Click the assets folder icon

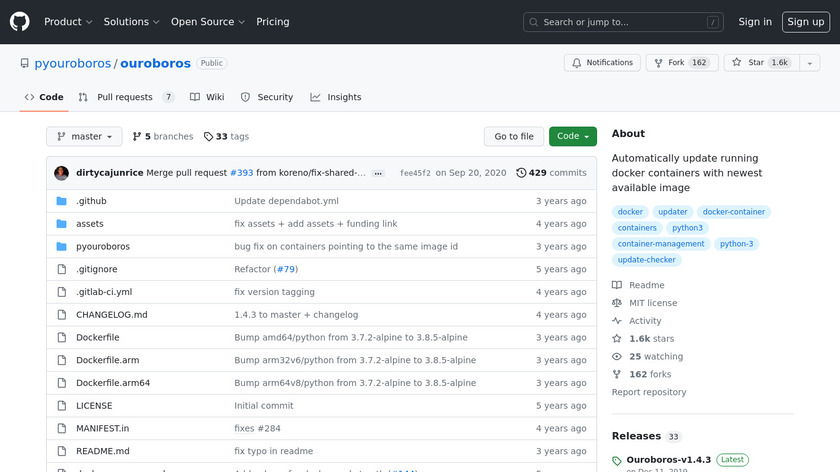click(x=62, y=224)
